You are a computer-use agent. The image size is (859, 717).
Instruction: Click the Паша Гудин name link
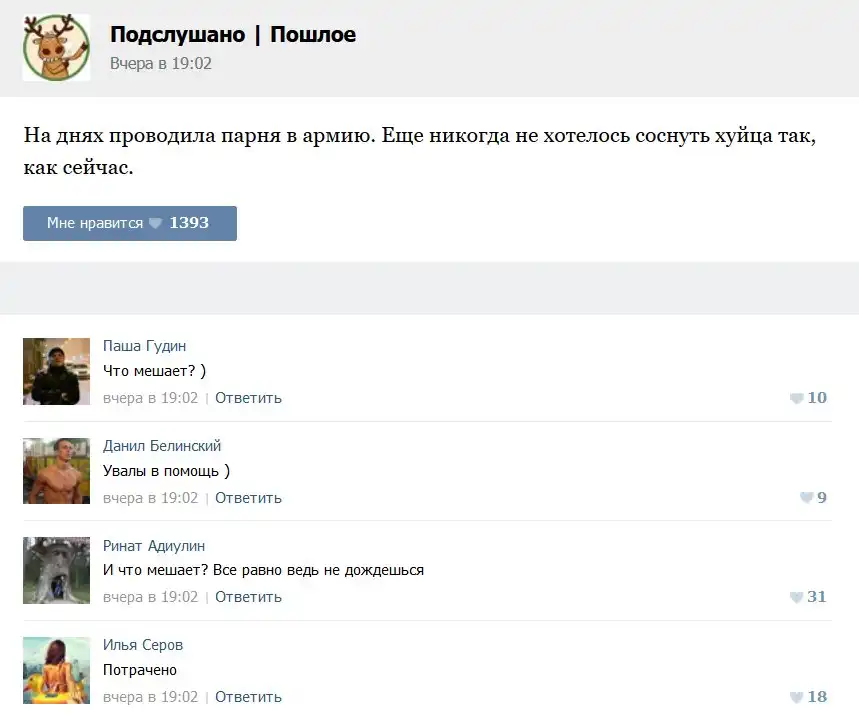click(x=144, y=346)
